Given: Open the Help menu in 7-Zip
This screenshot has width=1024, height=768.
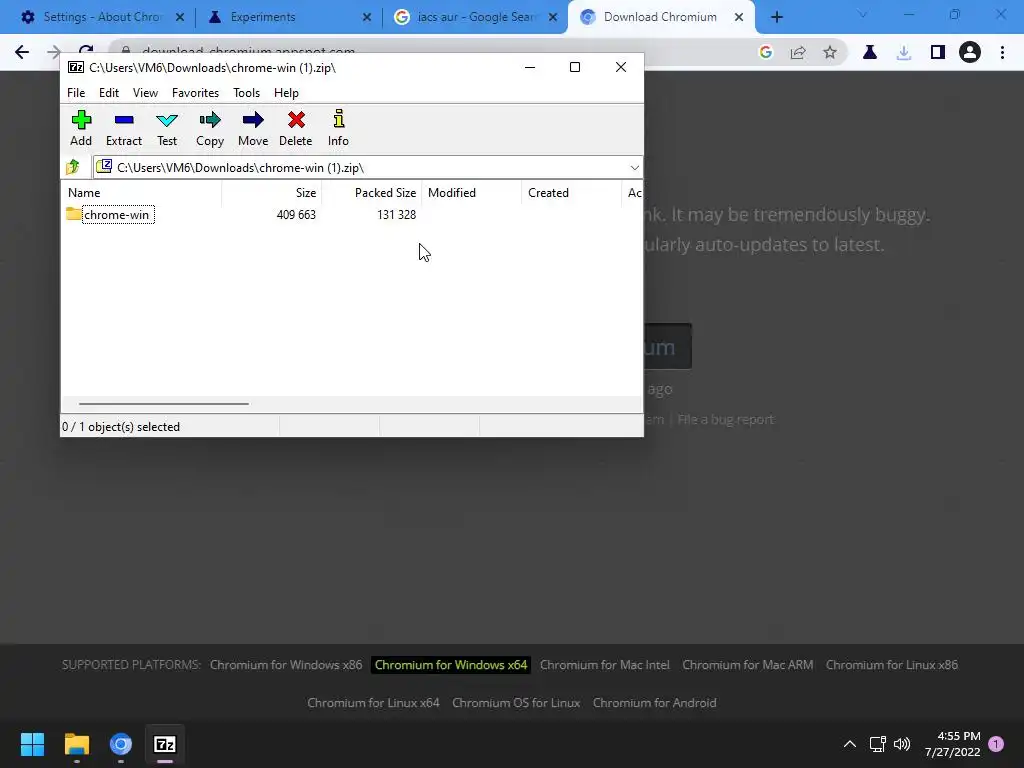Looking at the screenshot, I should coord(286,93).
